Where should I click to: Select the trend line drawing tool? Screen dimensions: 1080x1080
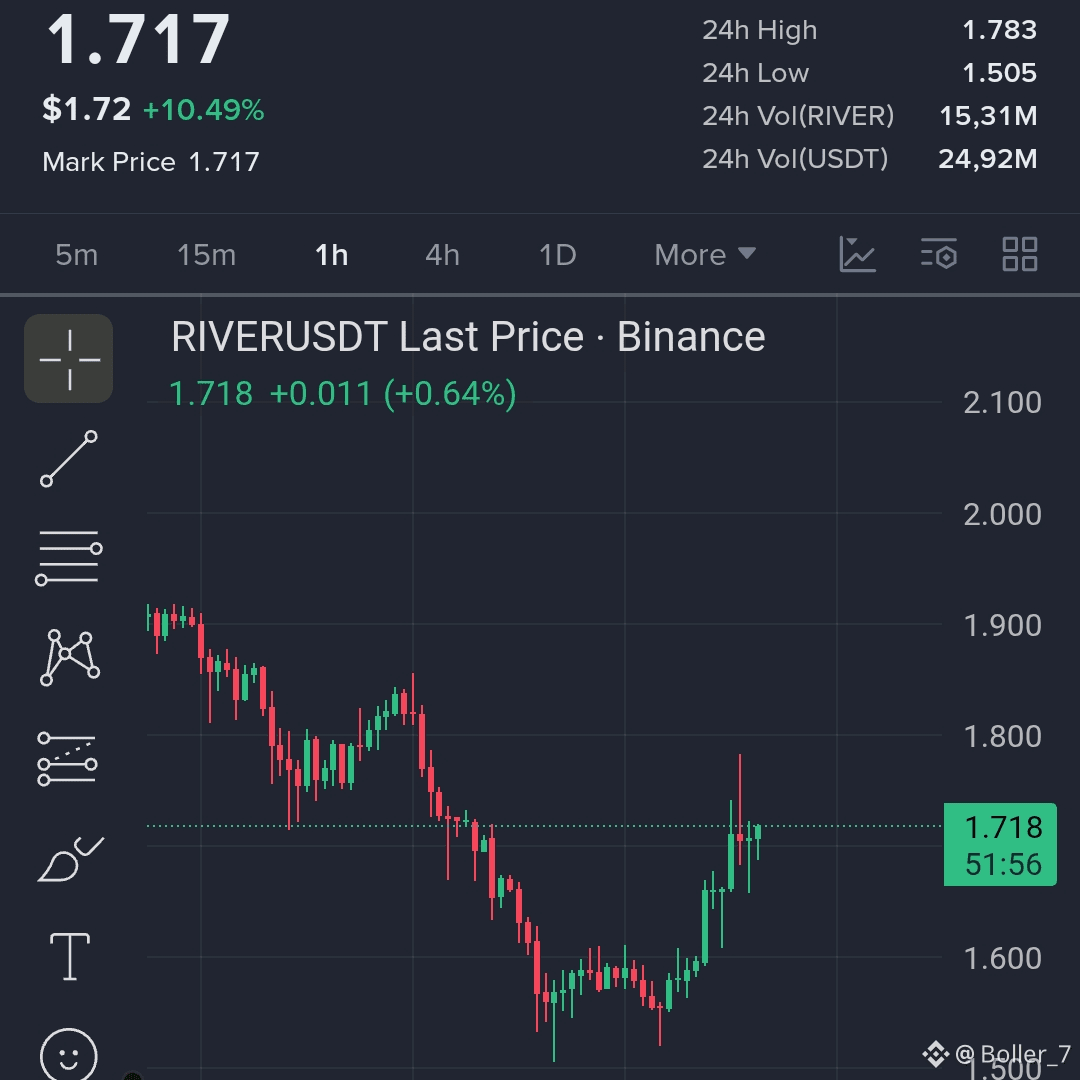(x=69, y=459)
